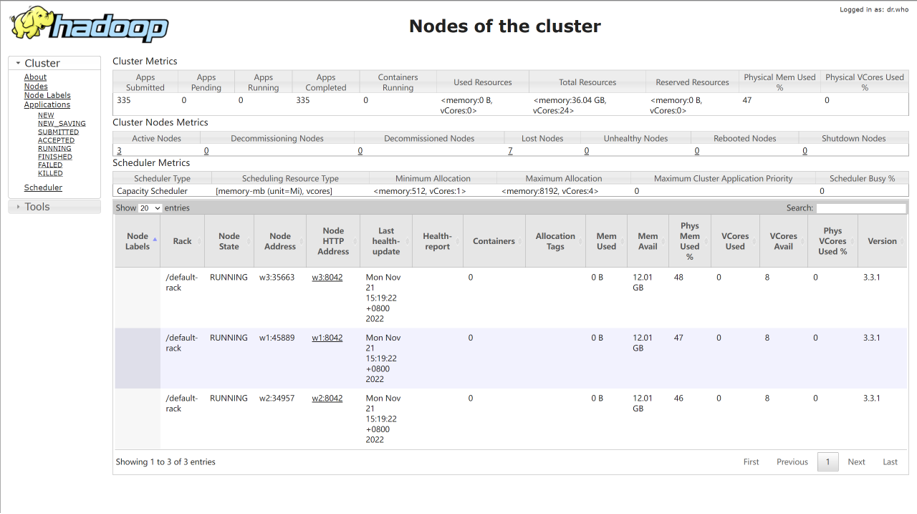Sort by Allocation Tags column
917x514 pixels.
(556, 241)
